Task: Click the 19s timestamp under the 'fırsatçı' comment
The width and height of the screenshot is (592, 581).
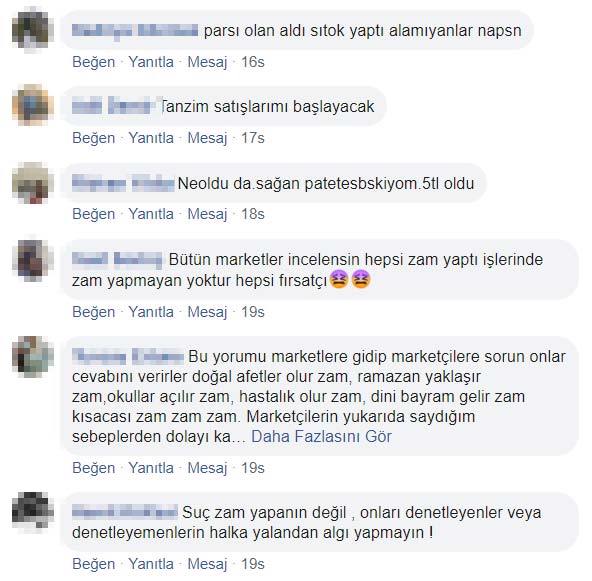Action: click(253, 312)
